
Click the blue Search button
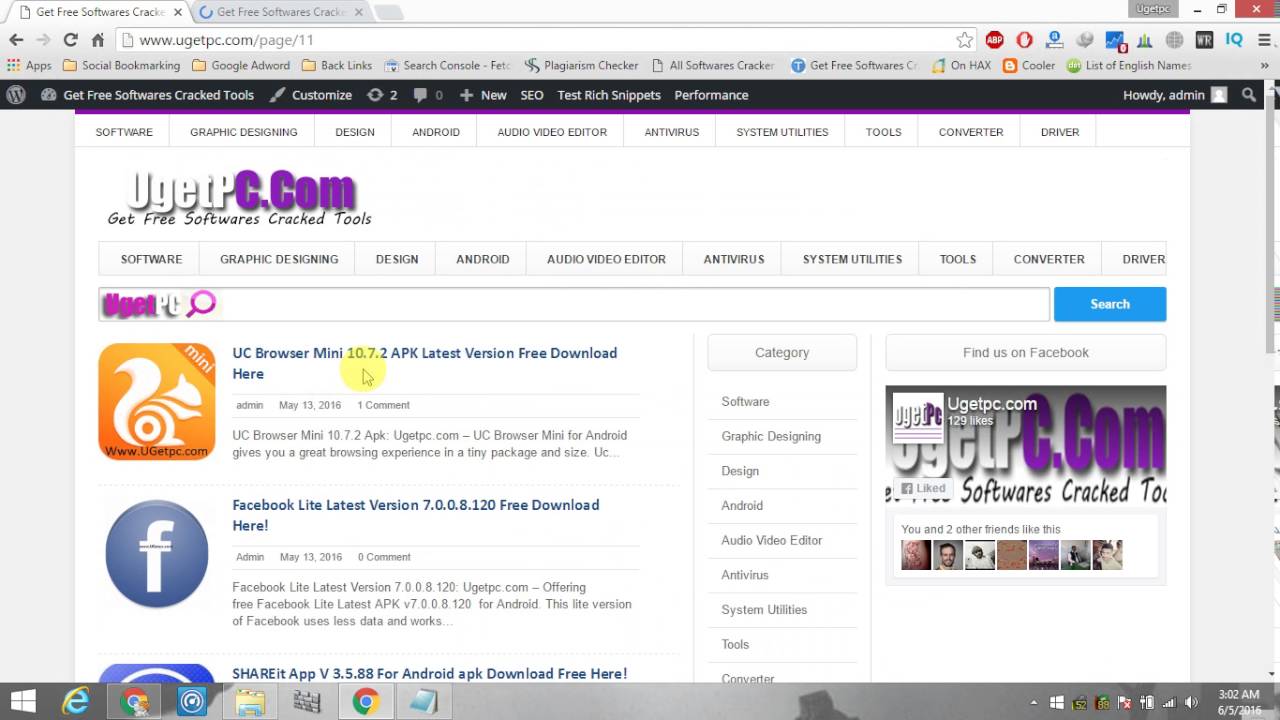1110,304
